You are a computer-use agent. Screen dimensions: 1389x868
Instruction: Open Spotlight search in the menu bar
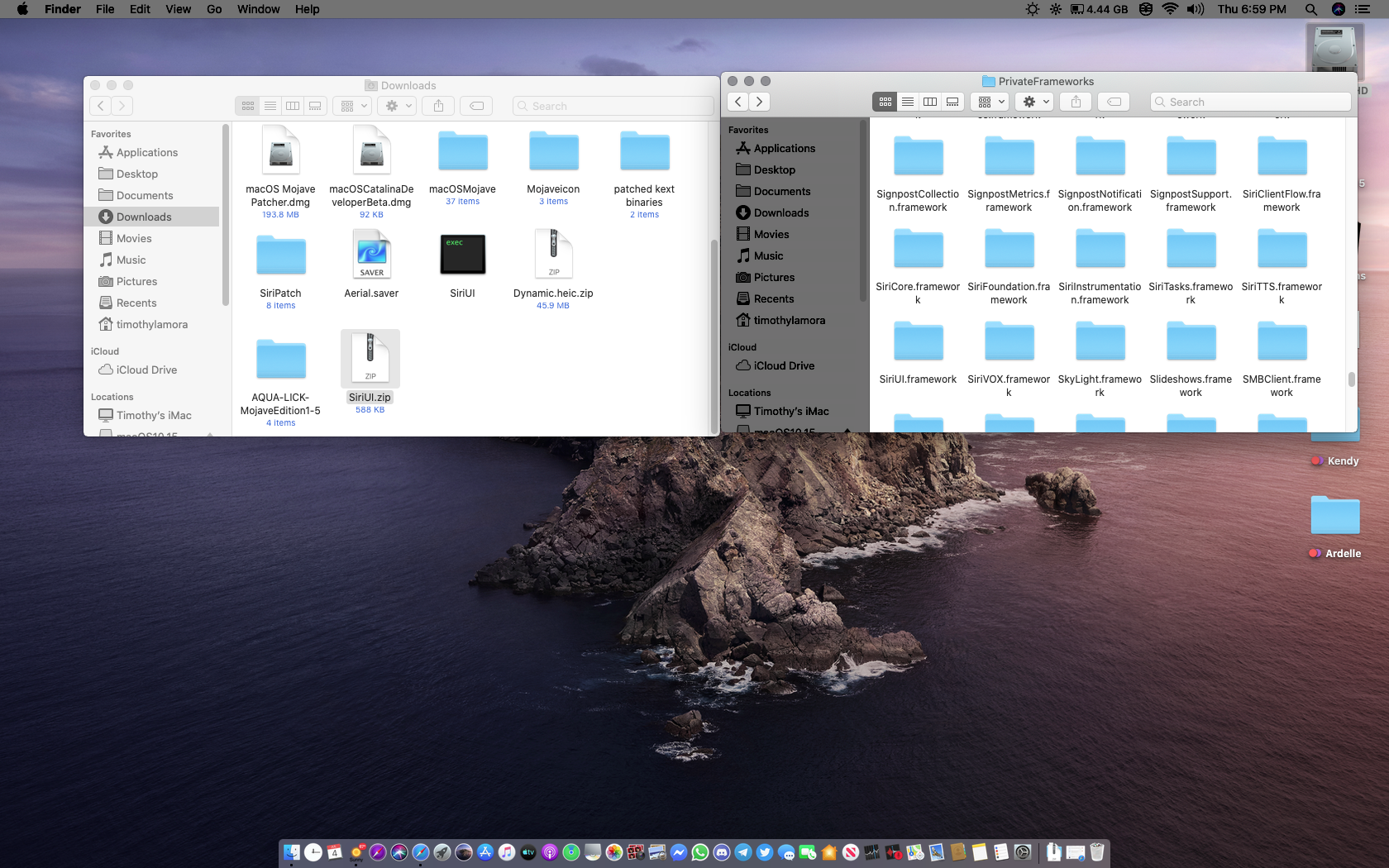click(1311, 9)
